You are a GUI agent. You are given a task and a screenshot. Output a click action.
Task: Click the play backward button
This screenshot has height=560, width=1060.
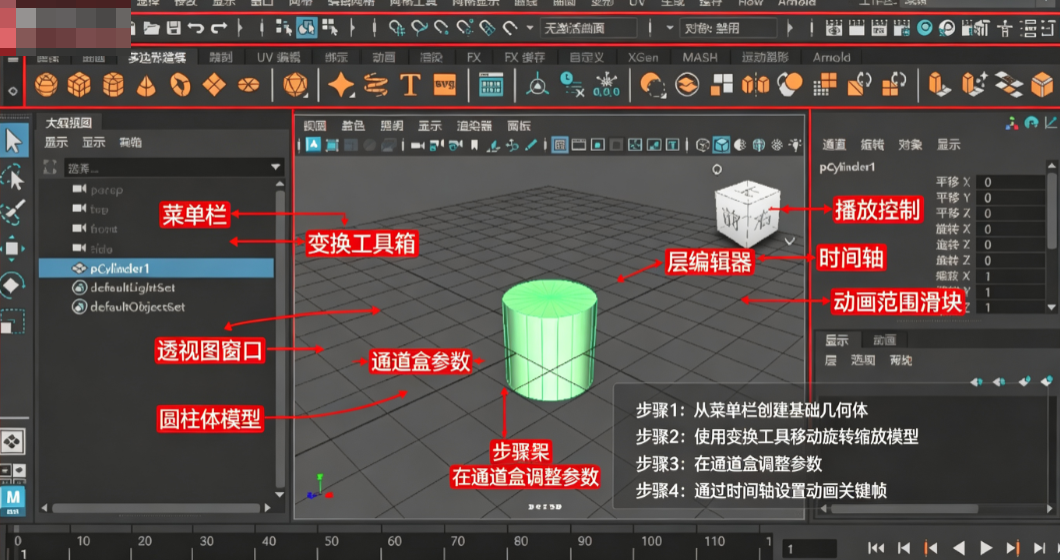coord(958,547)
